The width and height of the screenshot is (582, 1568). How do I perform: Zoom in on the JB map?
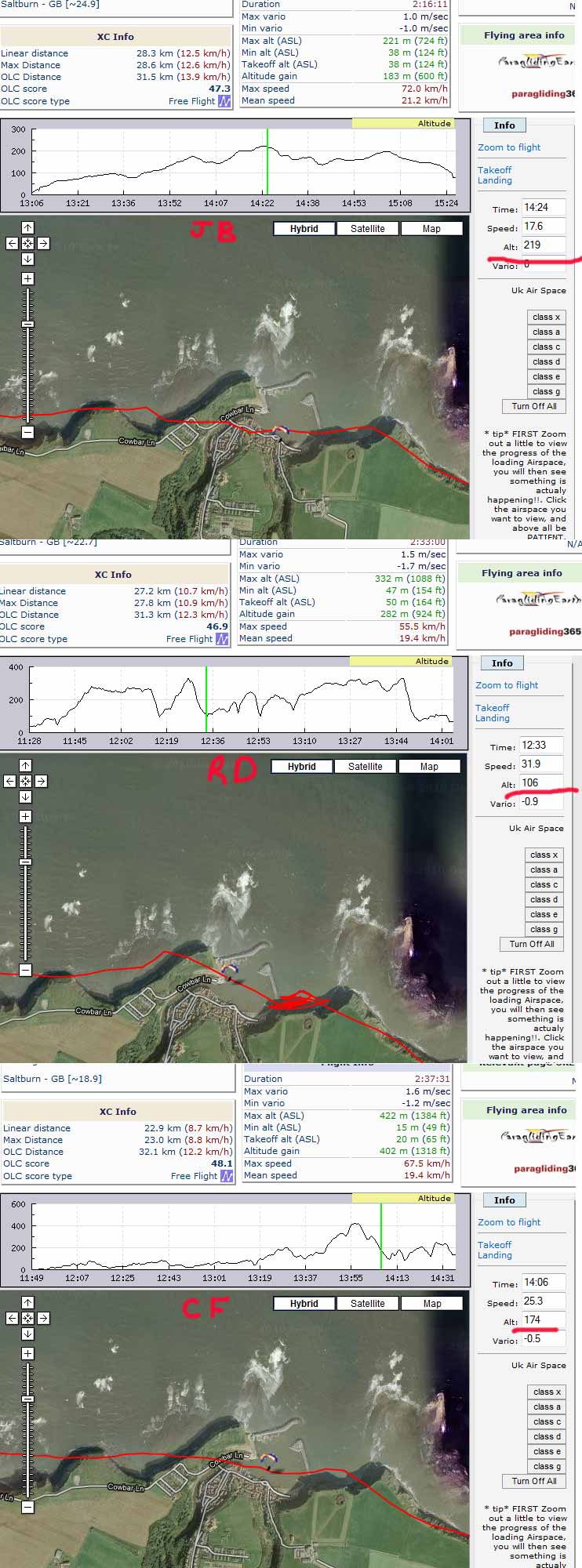[x=27, y=279]
